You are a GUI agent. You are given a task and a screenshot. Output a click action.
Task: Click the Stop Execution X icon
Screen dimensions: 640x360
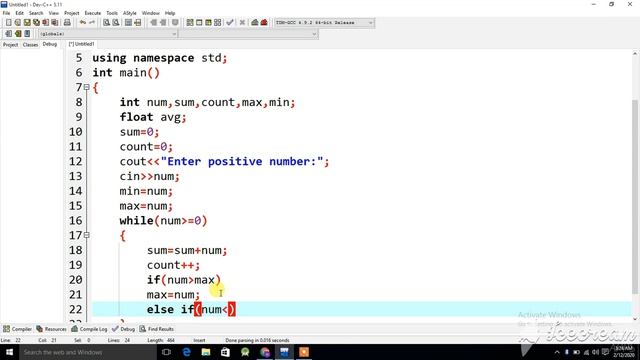click(x=242, y=22)
